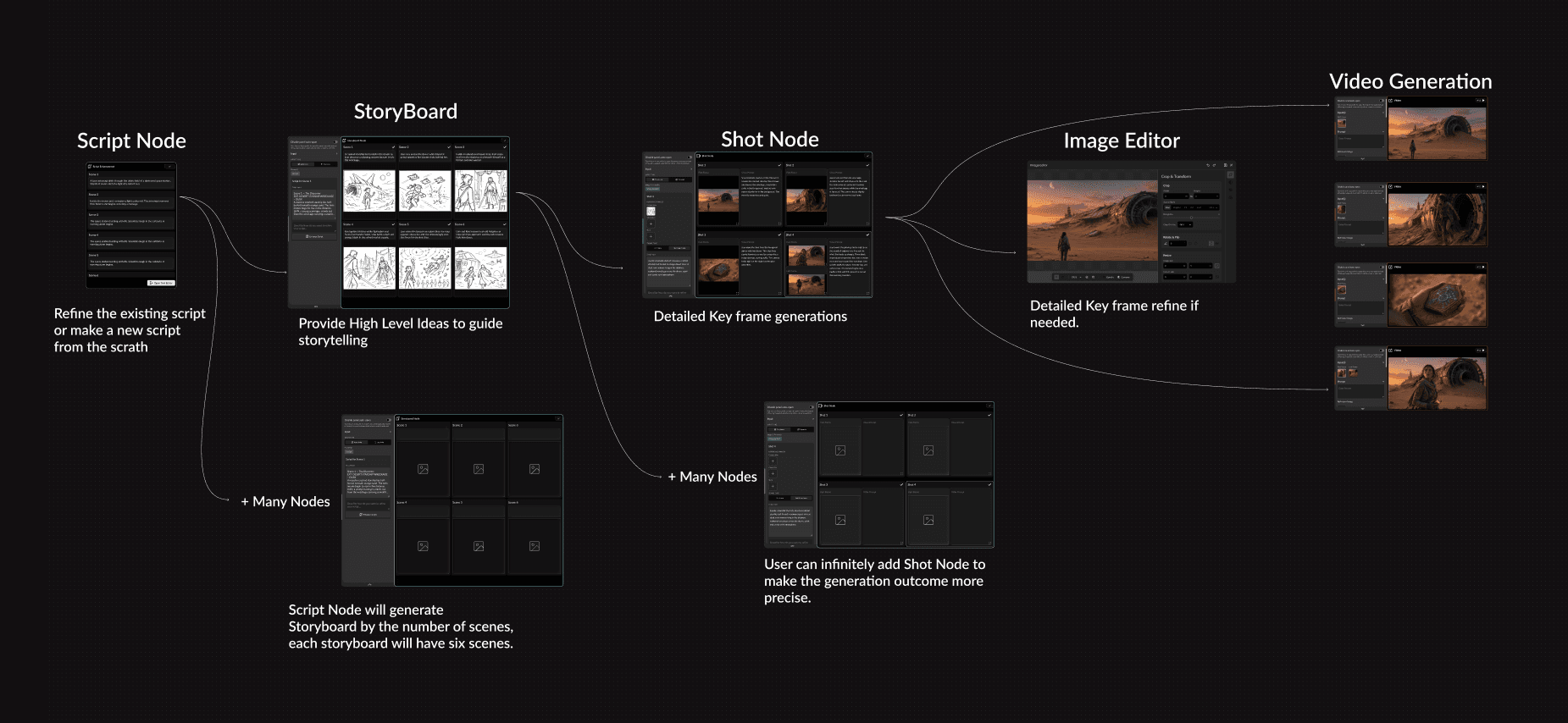The height and width of the screenshot is (723, 1568).
Task: Click Shot 3 image placeholder in lower Shot Node
Action: coord(840,520)
